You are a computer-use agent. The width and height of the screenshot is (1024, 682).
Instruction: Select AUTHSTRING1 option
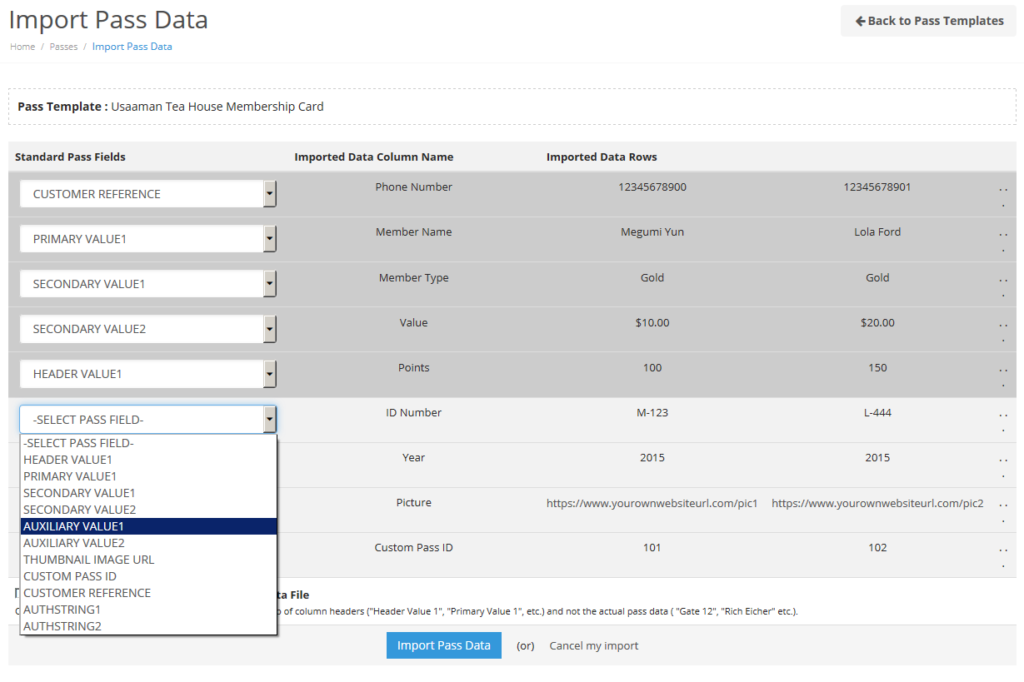pos(149,609)
